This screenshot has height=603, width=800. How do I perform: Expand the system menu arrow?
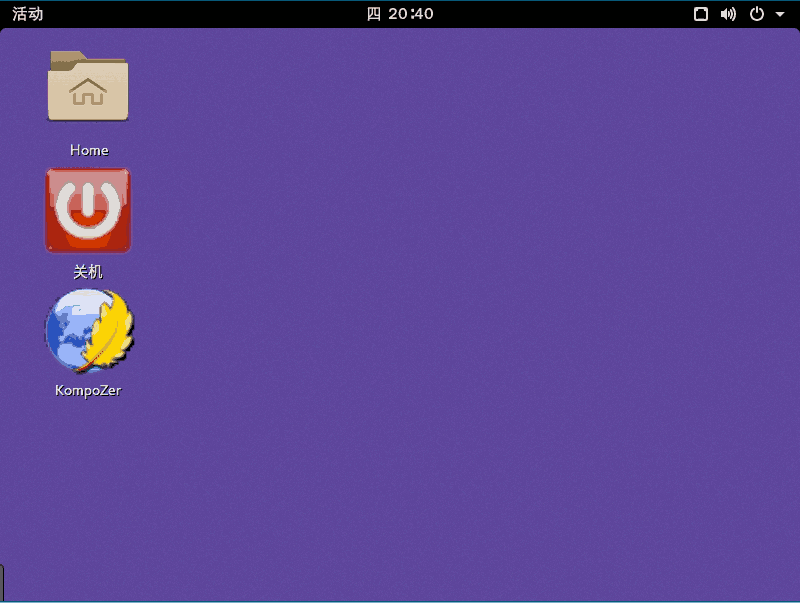[780, 14]
